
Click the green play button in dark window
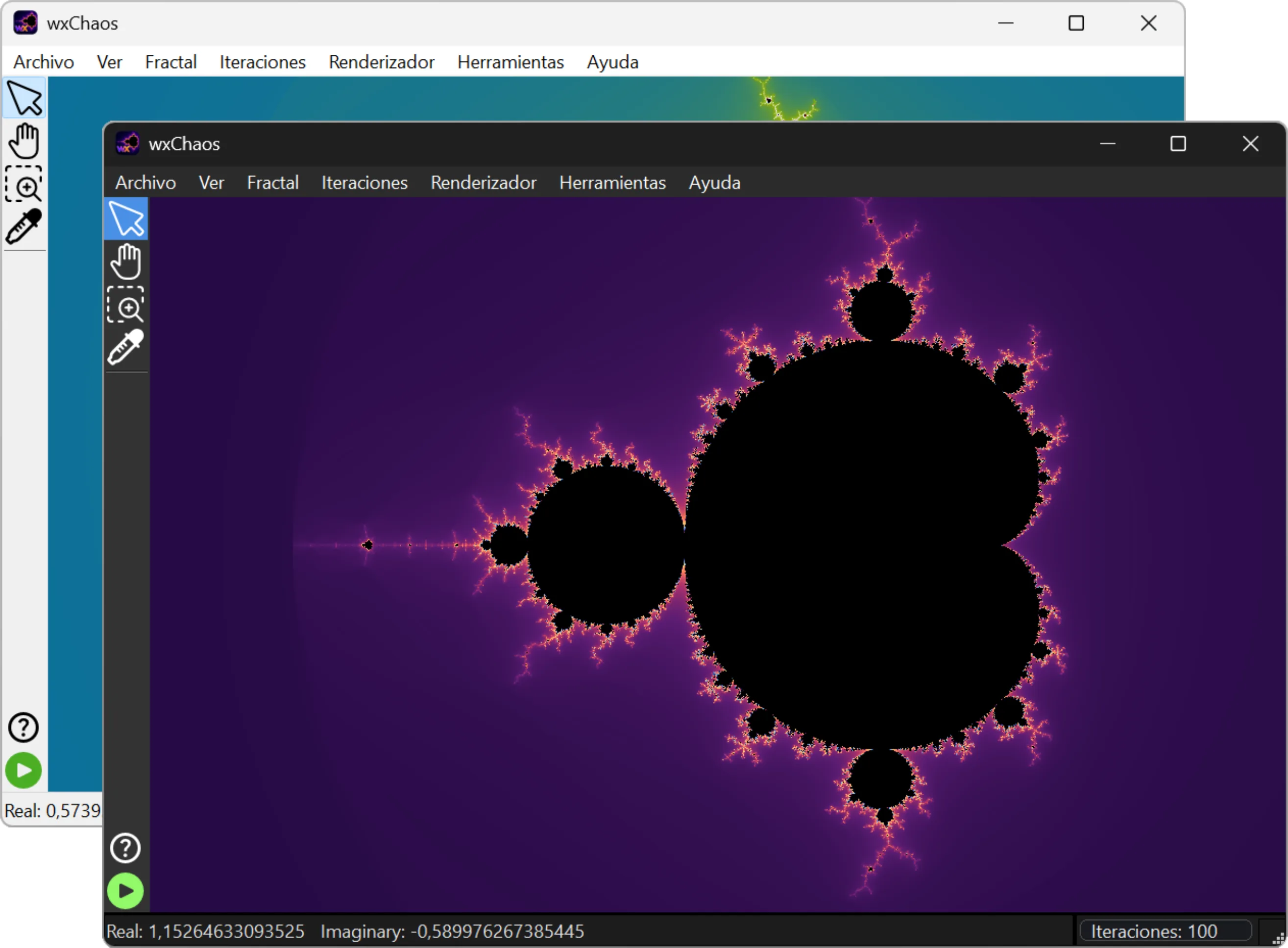pos(125,891)
